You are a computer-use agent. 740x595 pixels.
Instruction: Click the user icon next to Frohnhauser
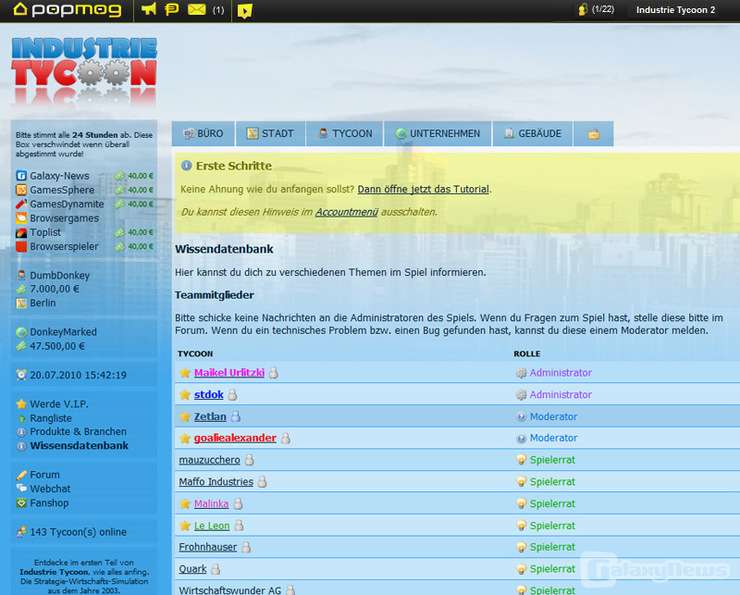[x=246, y=547]
